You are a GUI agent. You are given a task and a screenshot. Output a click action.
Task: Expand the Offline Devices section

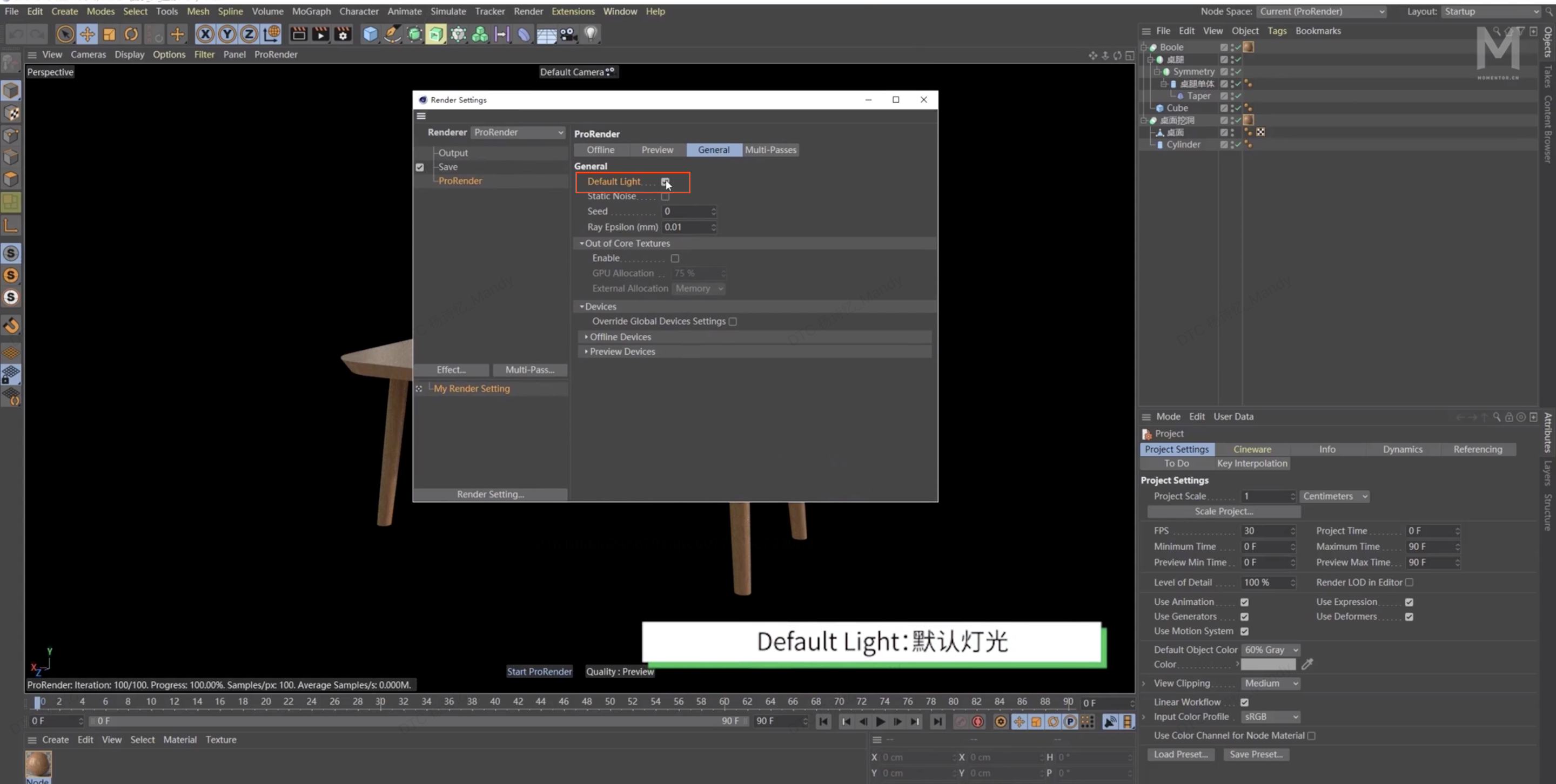(620, 337)
